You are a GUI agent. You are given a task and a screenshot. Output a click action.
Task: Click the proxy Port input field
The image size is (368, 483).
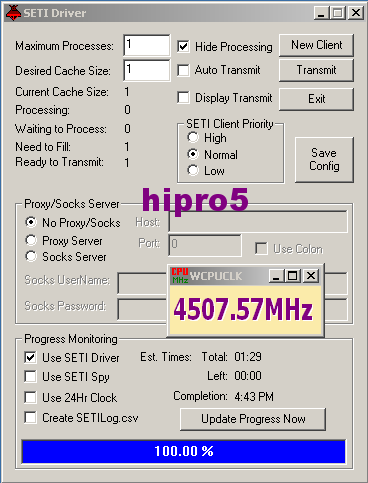point(205,245)
